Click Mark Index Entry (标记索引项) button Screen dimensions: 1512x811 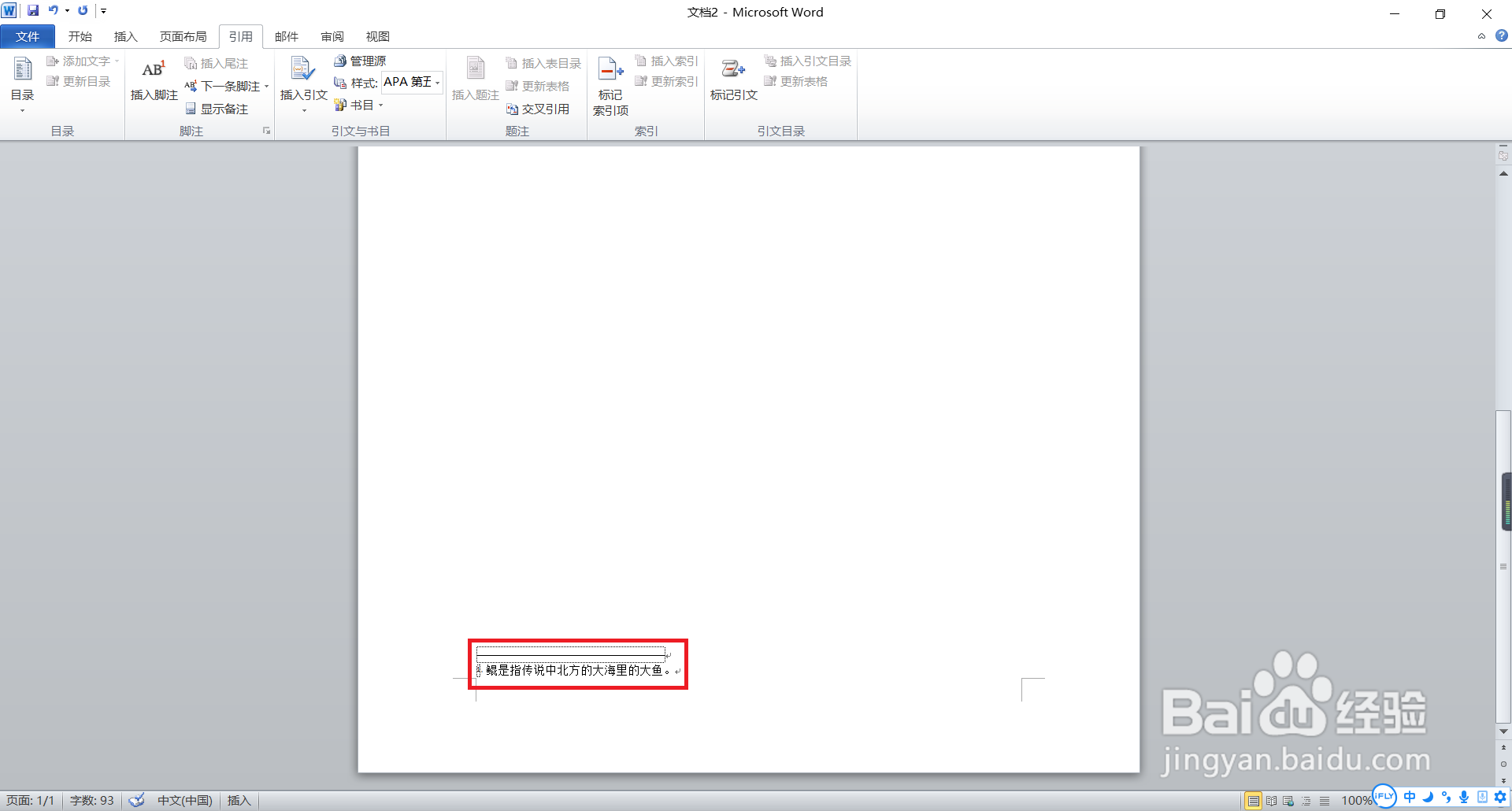[x=610, y=87]
